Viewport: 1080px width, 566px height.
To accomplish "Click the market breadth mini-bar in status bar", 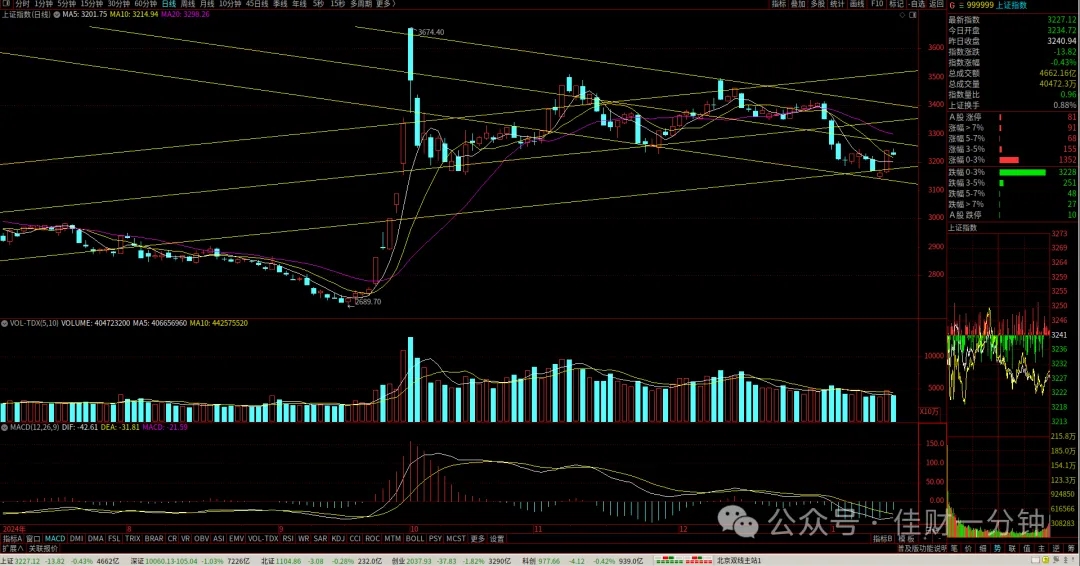I will pyautogui.click(x=683, y=560).
